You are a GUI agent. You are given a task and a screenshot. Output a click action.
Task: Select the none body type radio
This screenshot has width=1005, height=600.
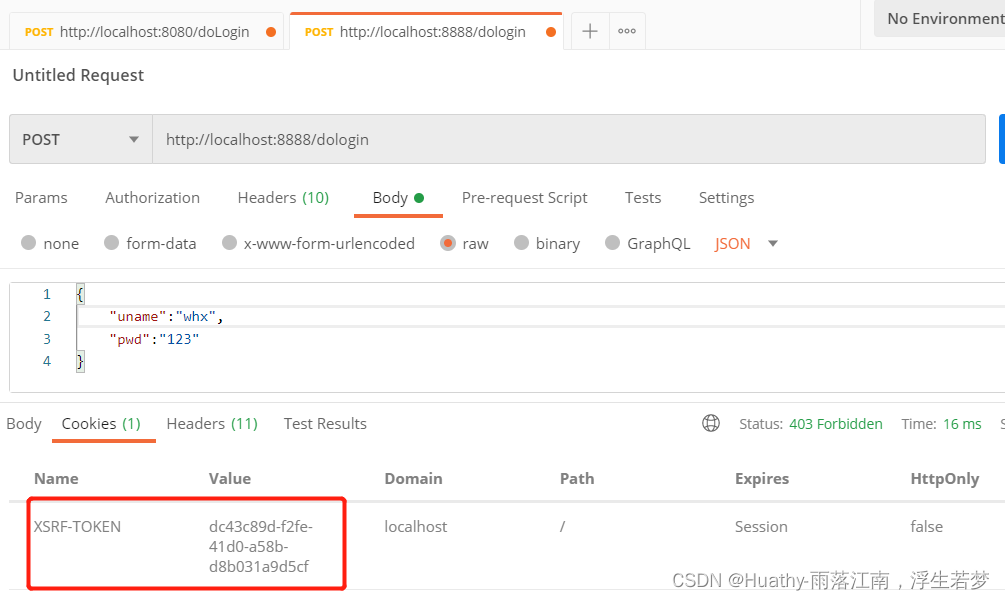coord(29,243)
